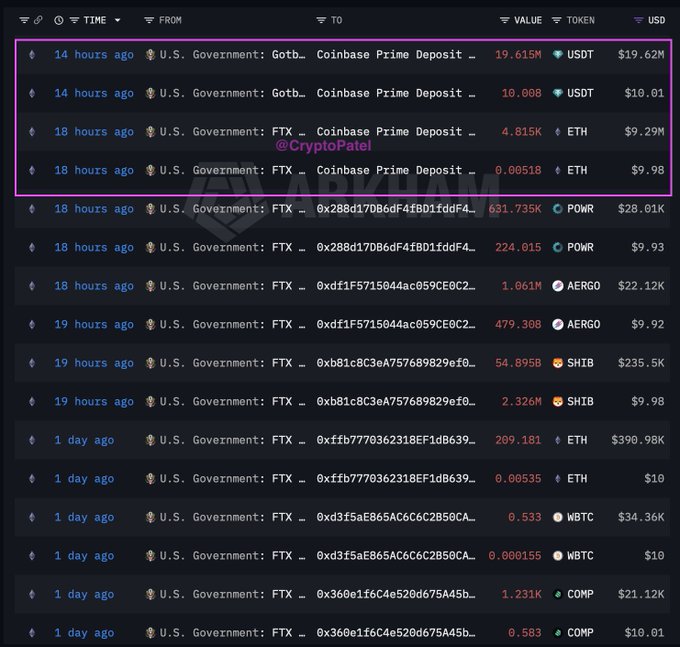Screen dimensions: 680x647
Task: Click the AERGO token icon in the 1.061M row
Action: click(558, 286)
